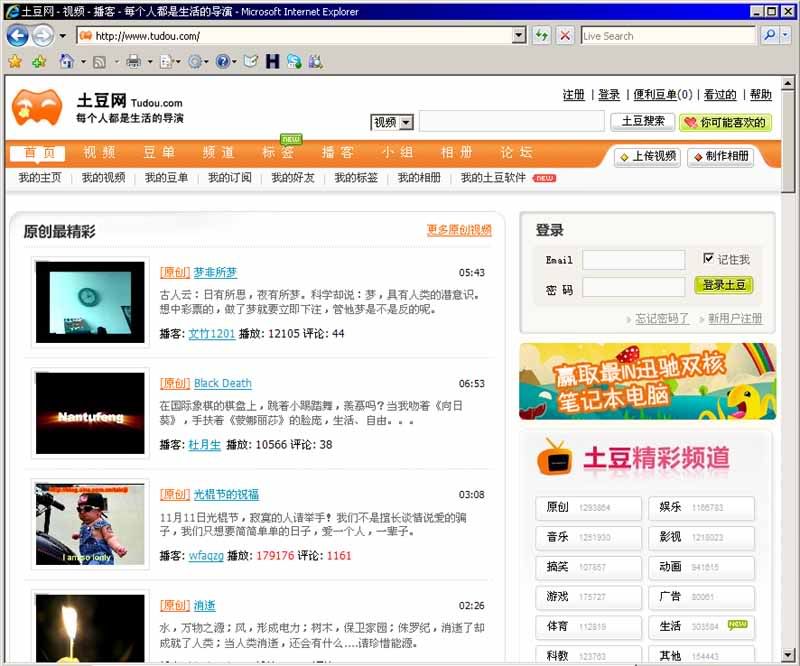Screen dimensions: 800x666
Task: Open the 光棍节的祝福 video thumbnail
Action: [90, 525]
